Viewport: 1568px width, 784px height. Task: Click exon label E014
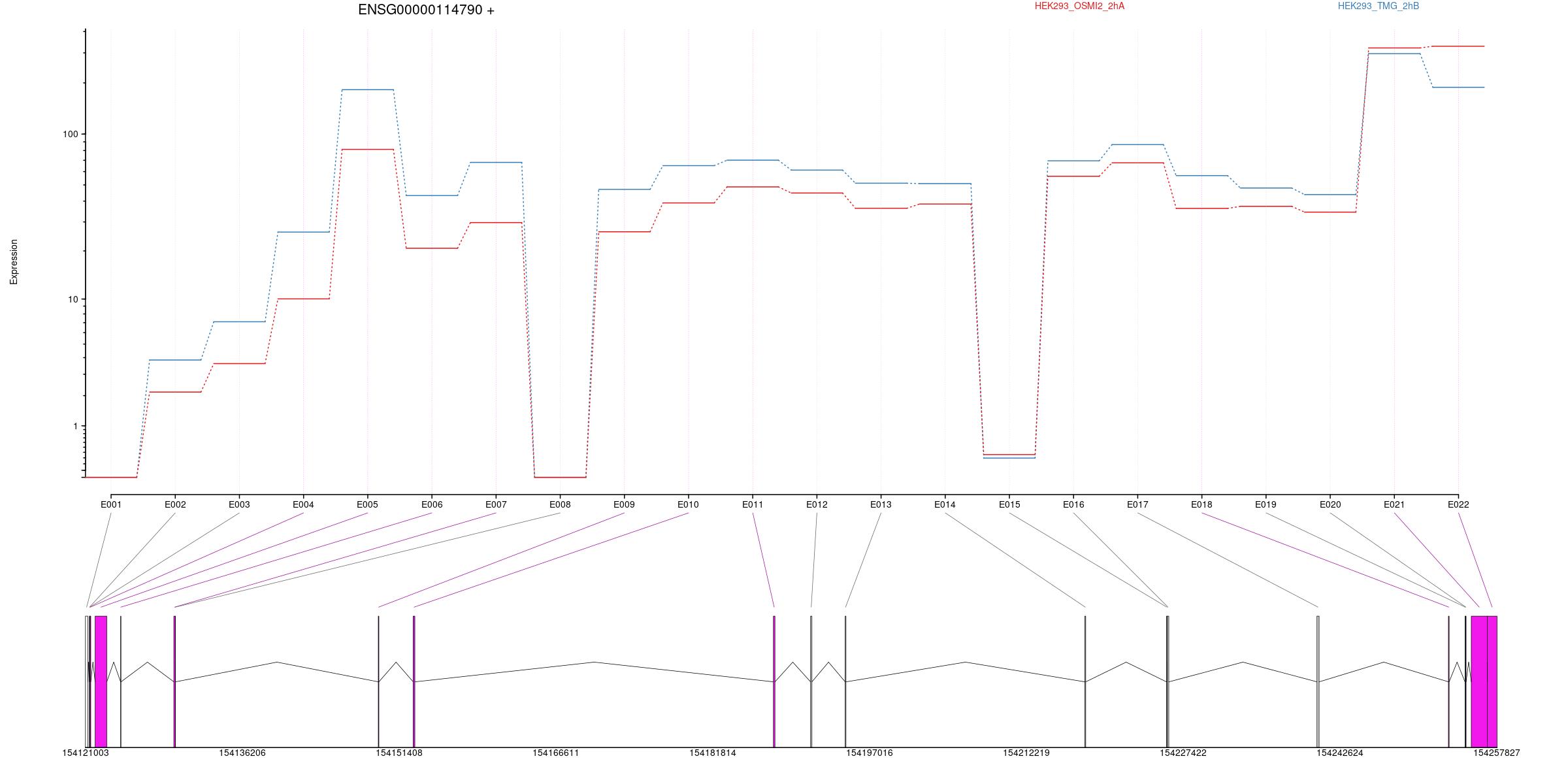coord(945,504)
